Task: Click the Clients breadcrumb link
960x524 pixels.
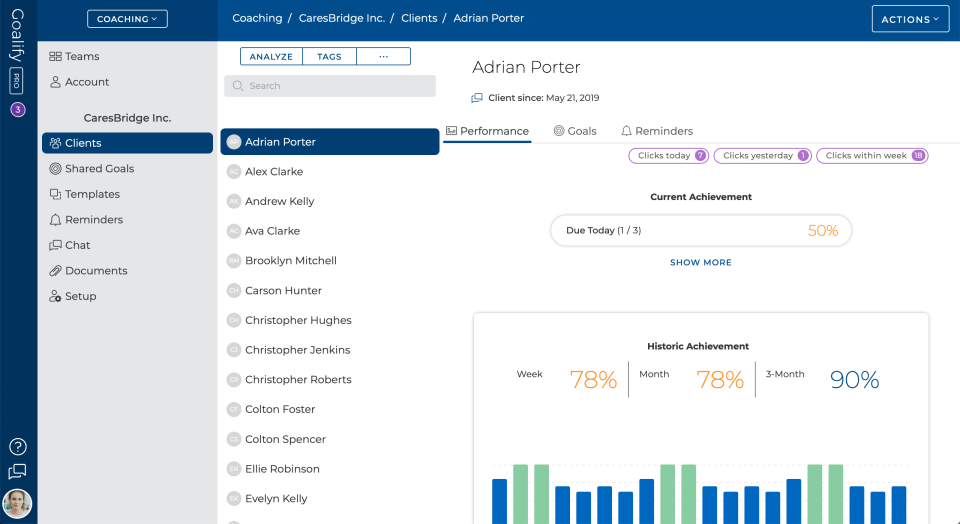Action: pyautogui.click(x=419, y=18)
